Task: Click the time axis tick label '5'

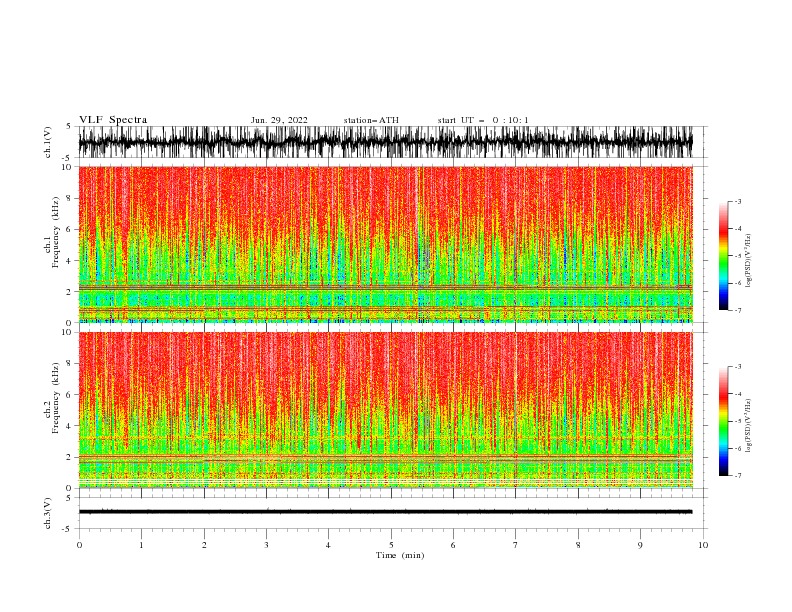Action: pos(391,545)
